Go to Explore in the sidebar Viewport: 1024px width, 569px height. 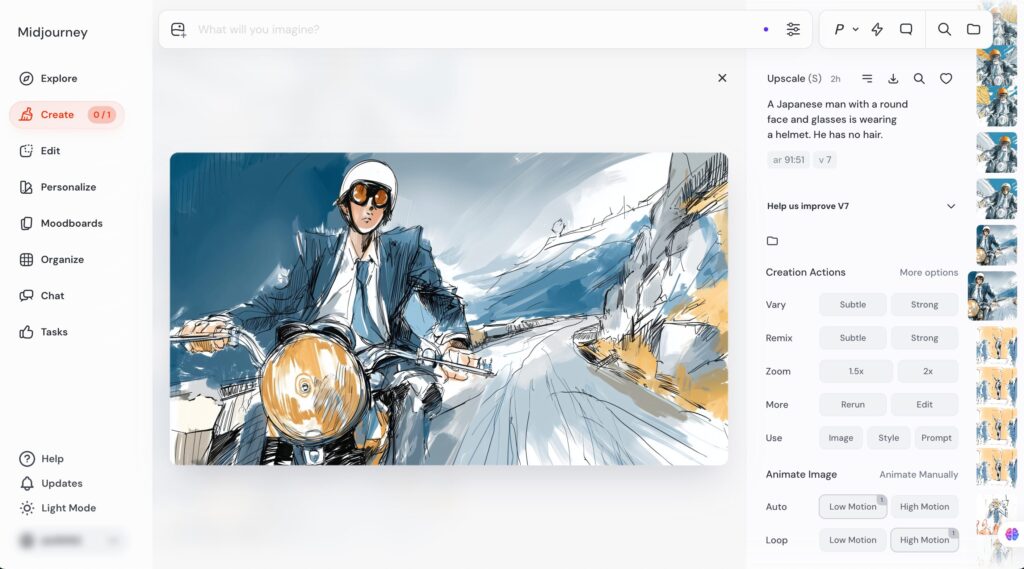pos(58,78)
